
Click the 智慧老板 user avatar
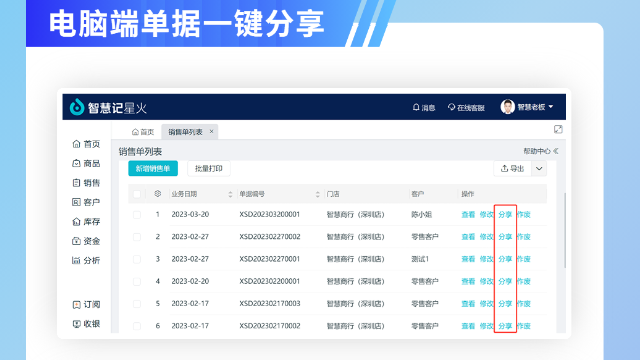coord(507,107)
